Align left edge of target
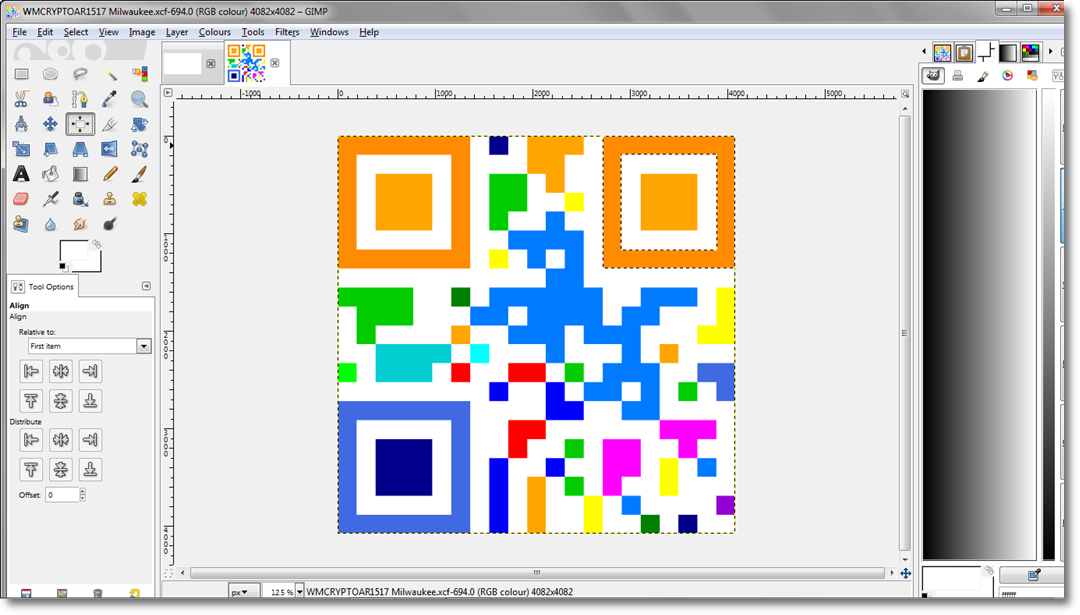1080x615 pixels. [x=31, y=371]
